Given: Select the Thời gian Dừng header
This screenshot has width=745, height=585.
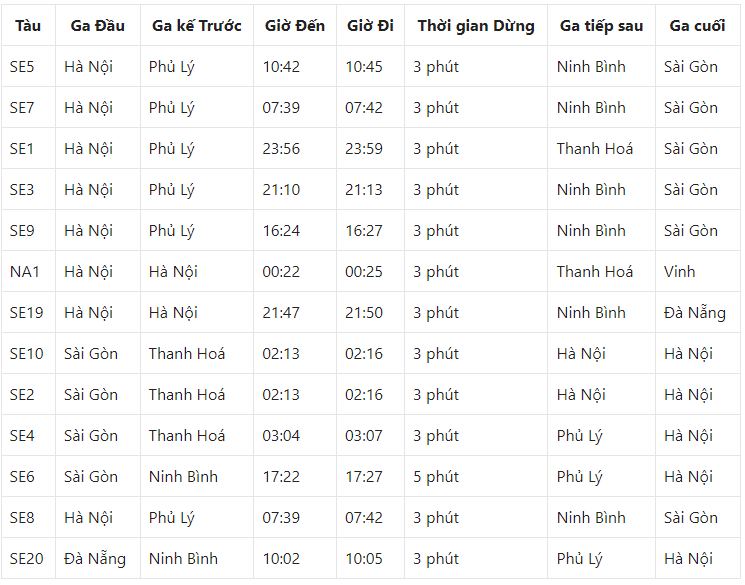Looking at the screenshot, I should click(476, 26).
